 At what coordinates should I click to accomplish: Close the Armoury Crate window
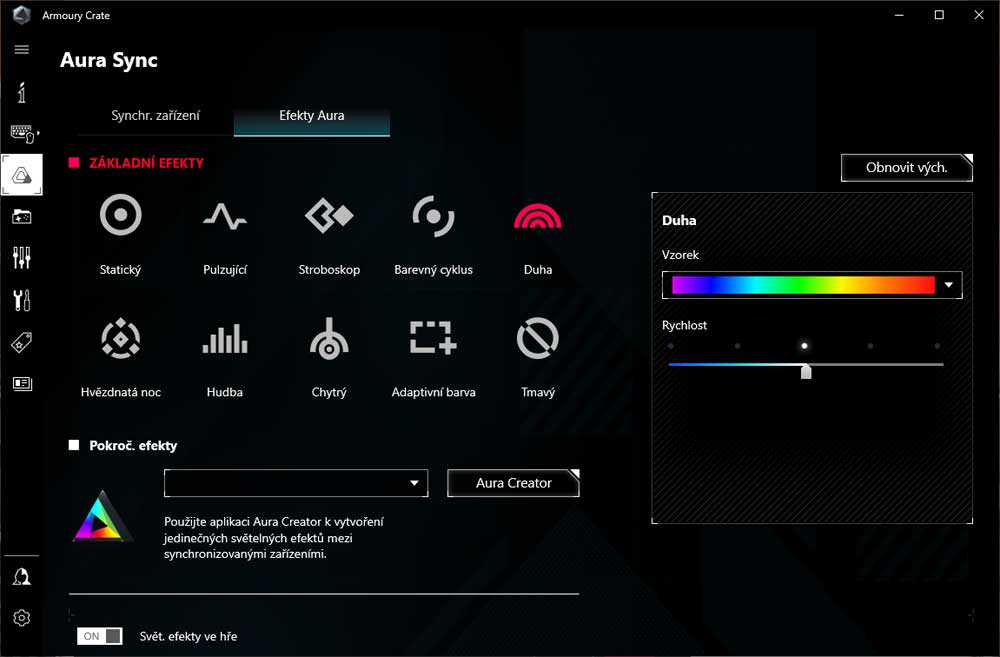(979, 15)
